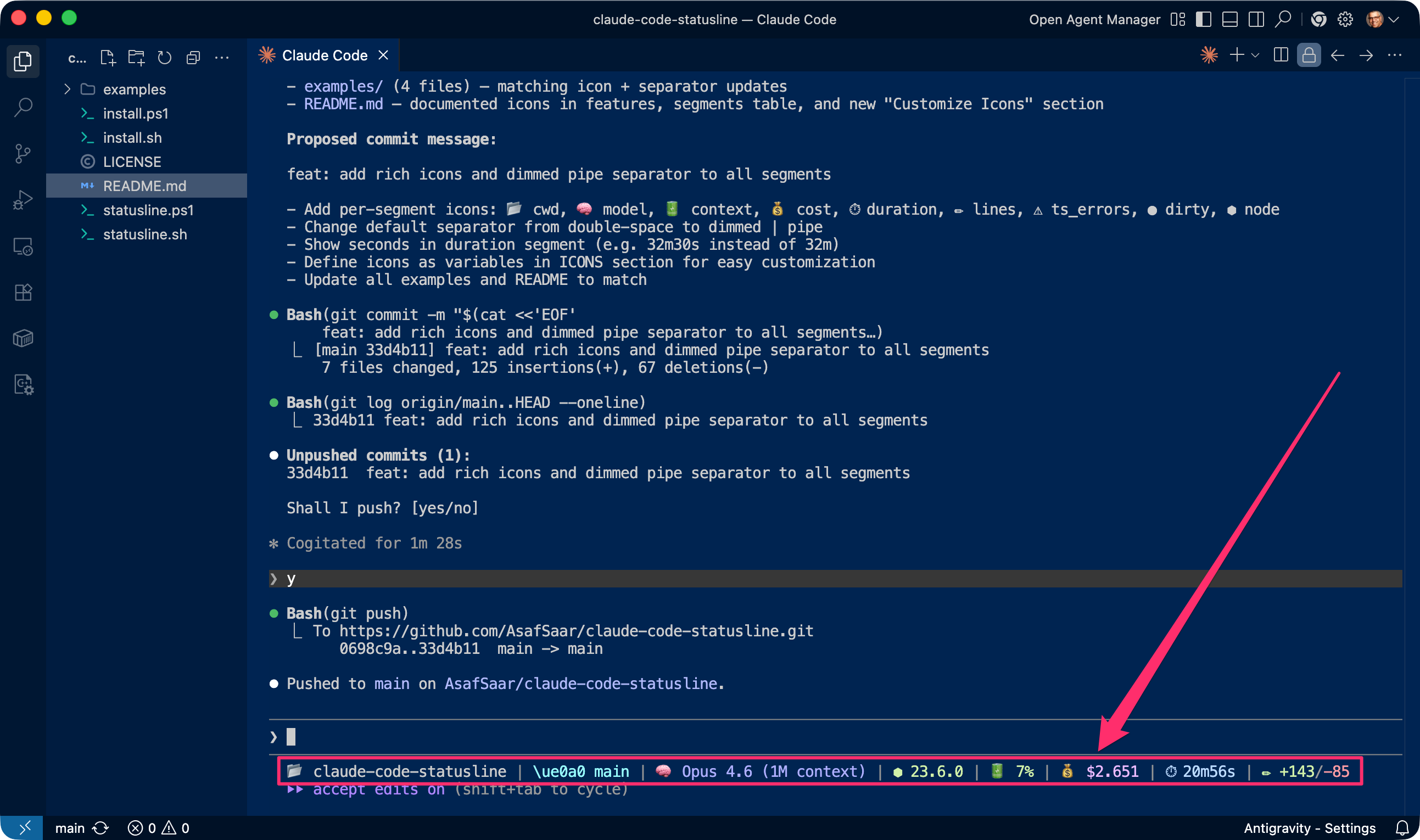1420x840 pixels.
Task: Toggle the primary side bar visibility
Action: (1203, 20)
